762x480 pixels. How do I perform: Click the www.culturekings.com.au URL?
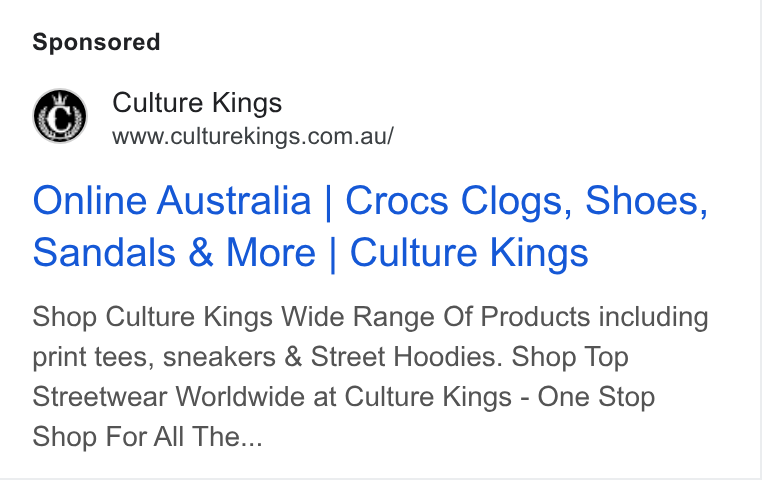pos(253,137)
